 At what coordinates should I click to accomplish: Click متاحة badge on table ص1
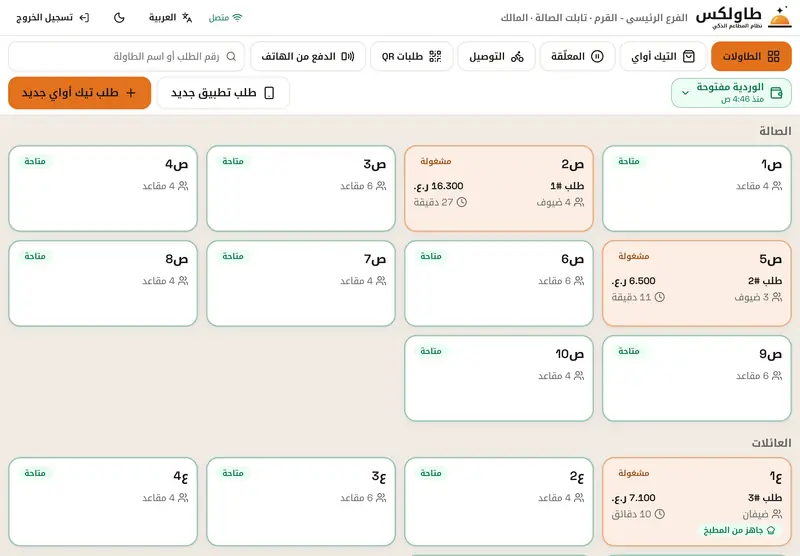[629, 162]
